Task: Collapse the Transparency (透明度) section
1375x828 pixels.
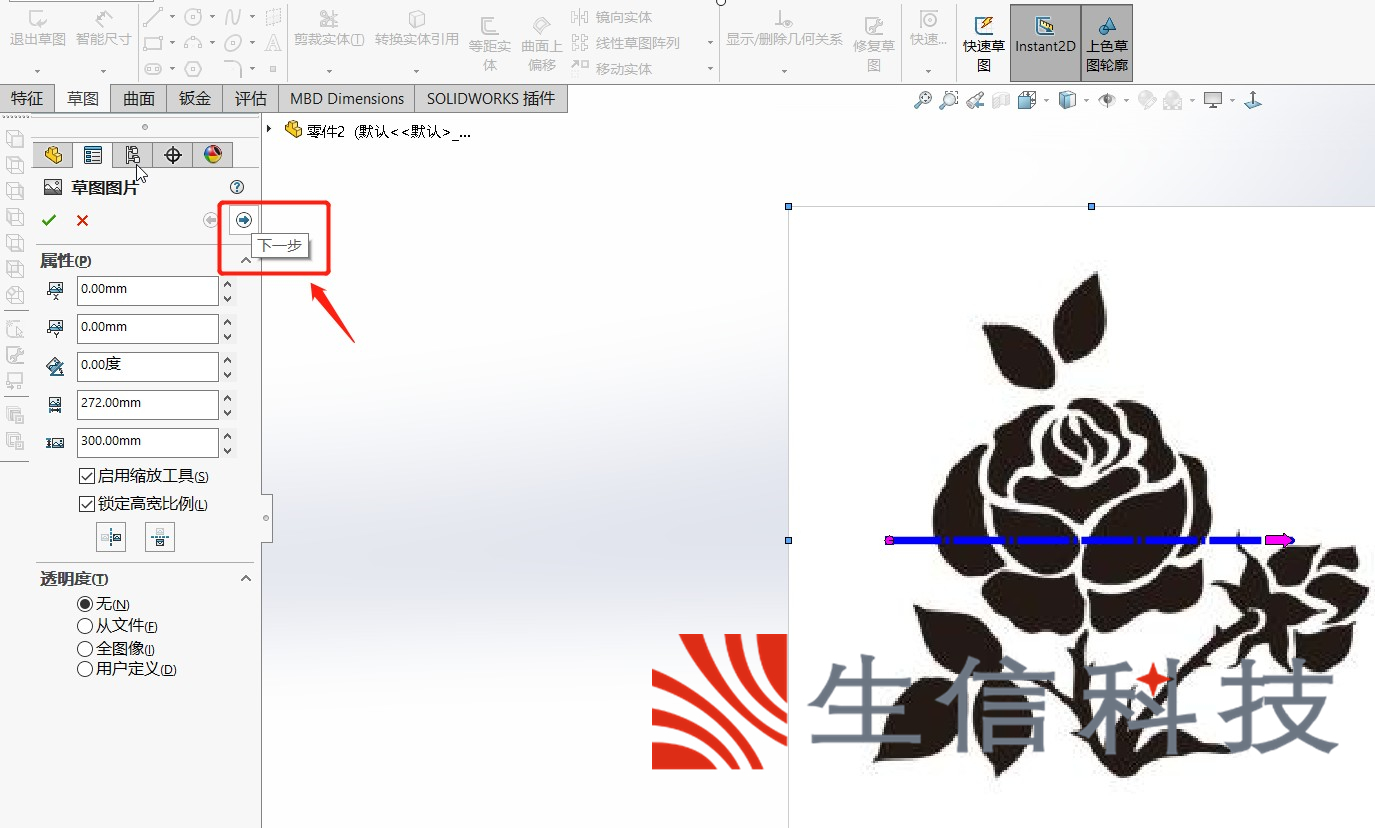Action: [246, 579]
